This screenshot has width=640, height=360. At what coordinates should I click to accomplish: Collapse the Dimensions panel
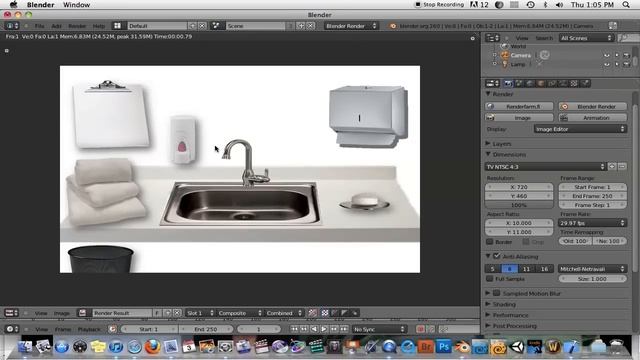[x=506, y=154]
